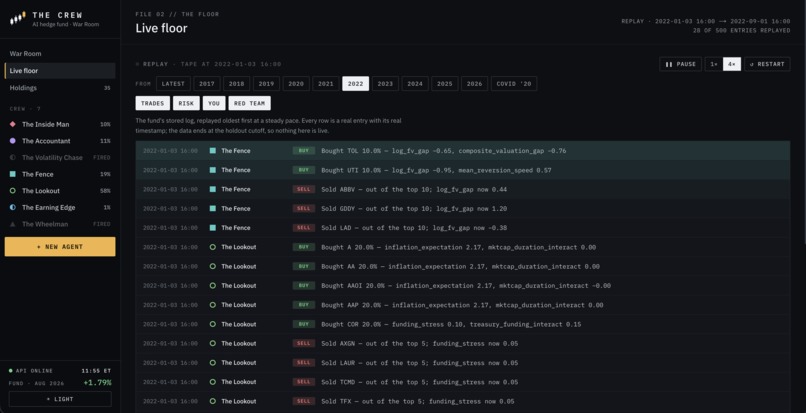Click '28 of 500 entries replayed' text

(x=741, y=30)
